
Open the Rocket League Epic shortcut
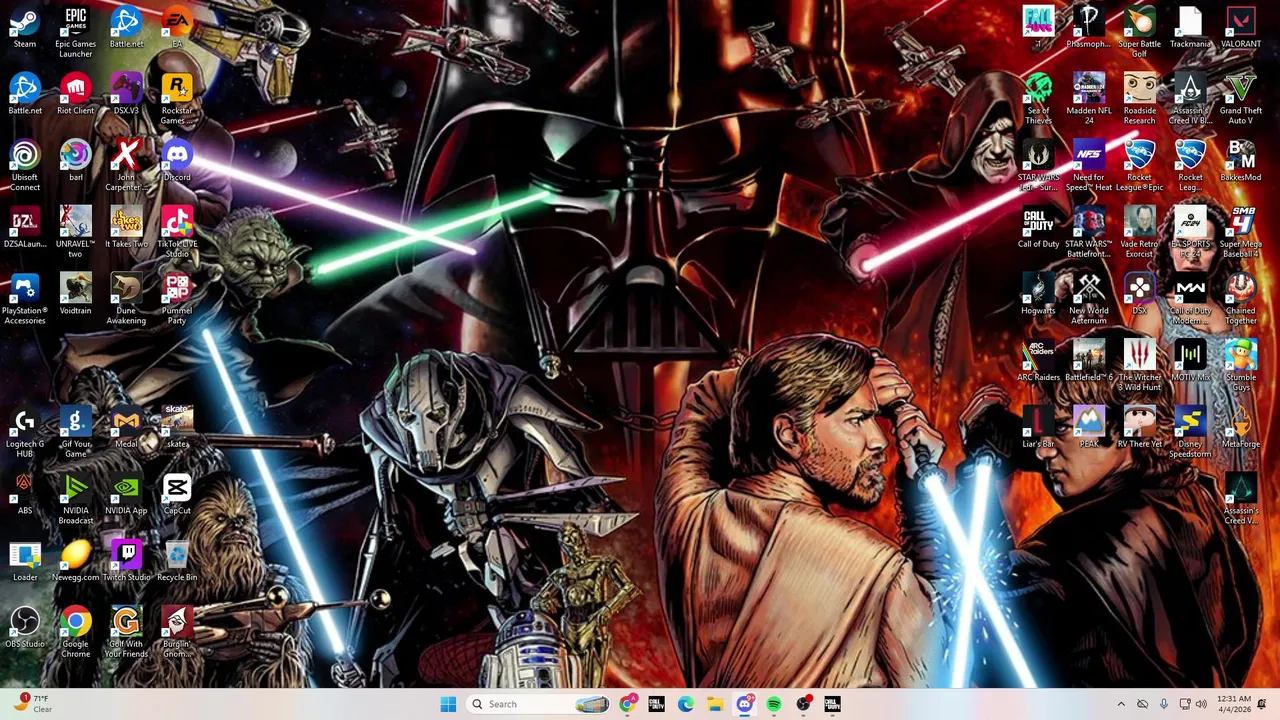pyautogui.click(x=1139, y=166)
